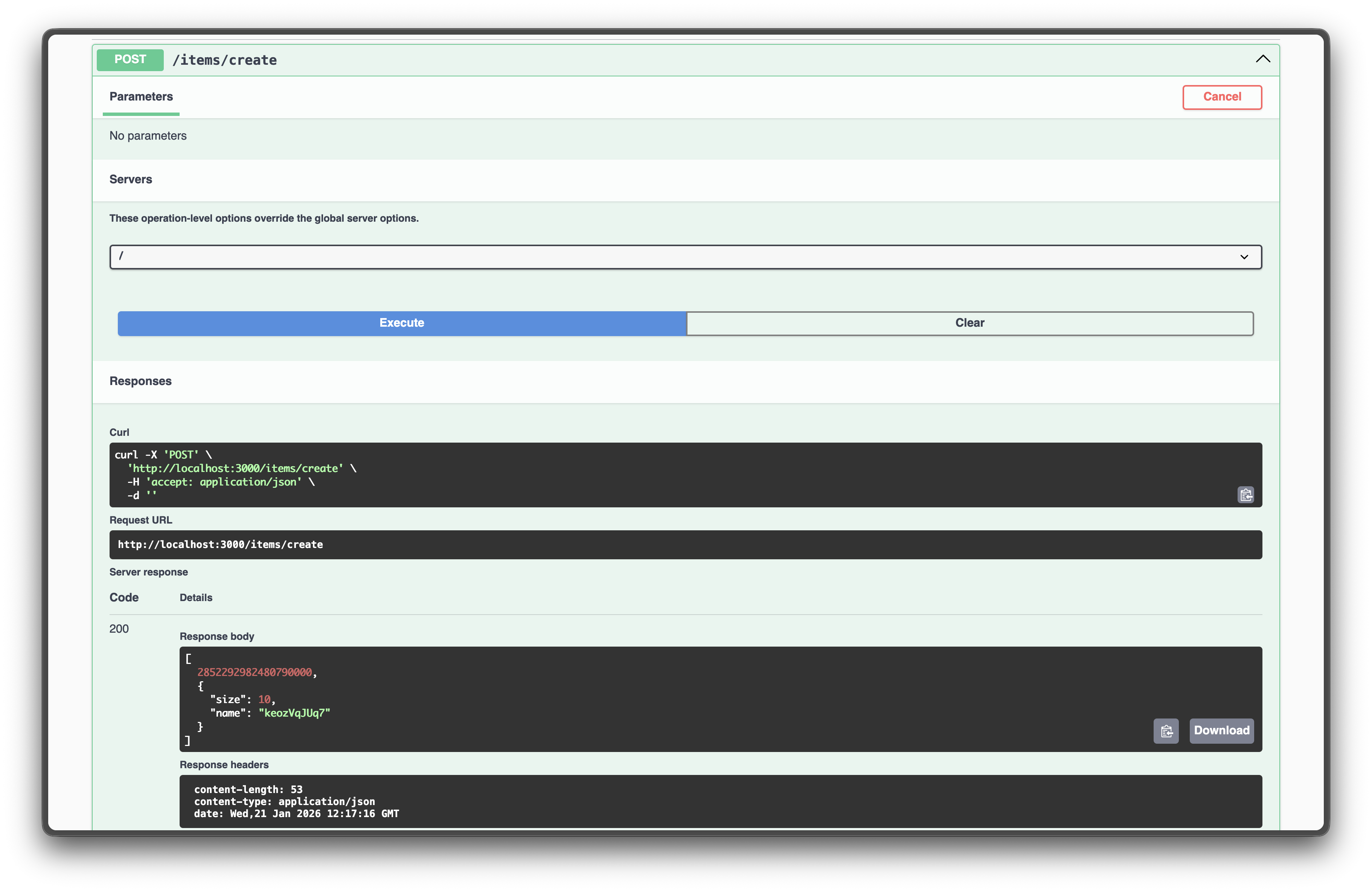
Task: Click the content-type response header line
Action: click(x=285, y=802)
